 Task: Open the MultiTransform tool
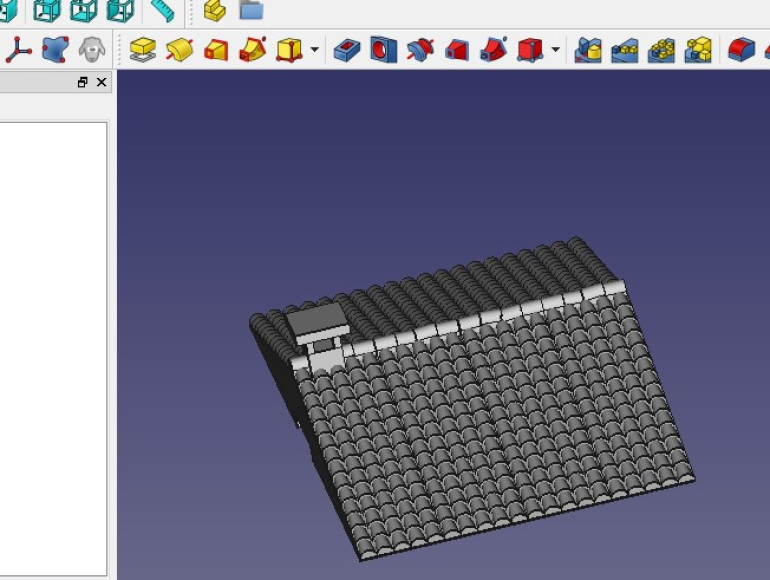coord(698,49)
